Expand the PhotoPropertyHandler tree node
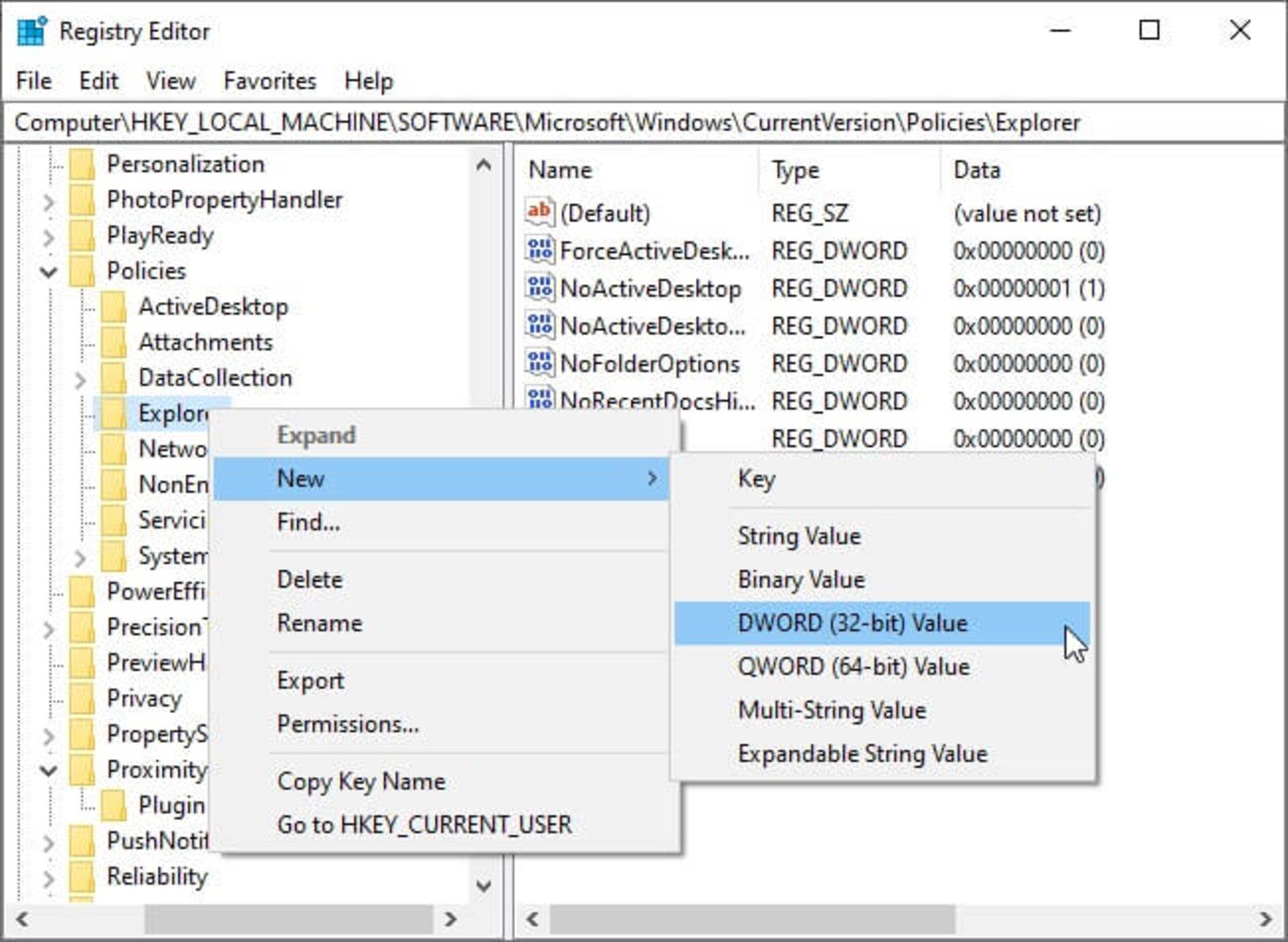This screenshot has height=942, width=1288. [48, 201]
